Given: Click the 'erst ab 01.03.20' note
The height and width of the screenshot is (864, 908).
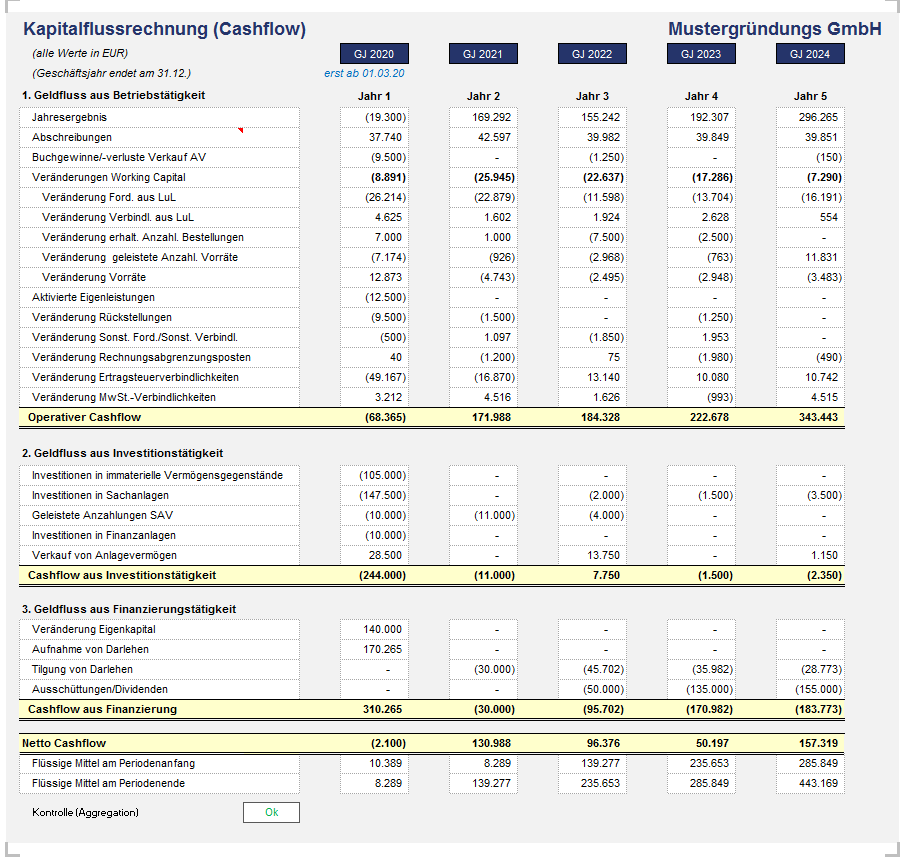Looking at the screenshot, I should pos(364,73).
